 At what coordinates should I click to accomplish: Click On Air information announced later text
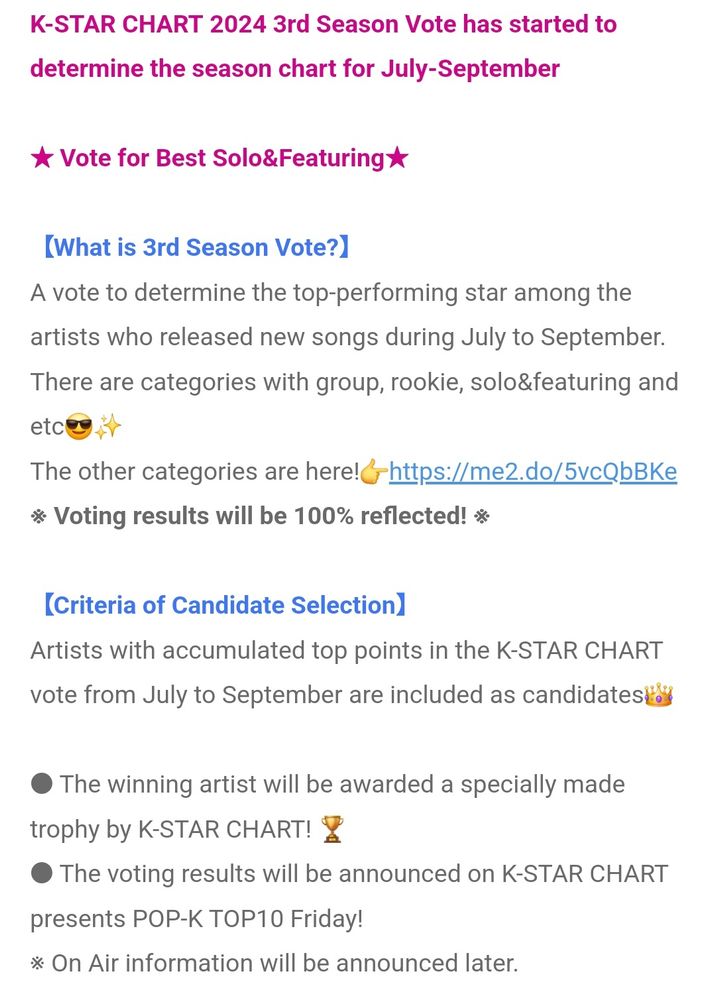coord(285,964)
